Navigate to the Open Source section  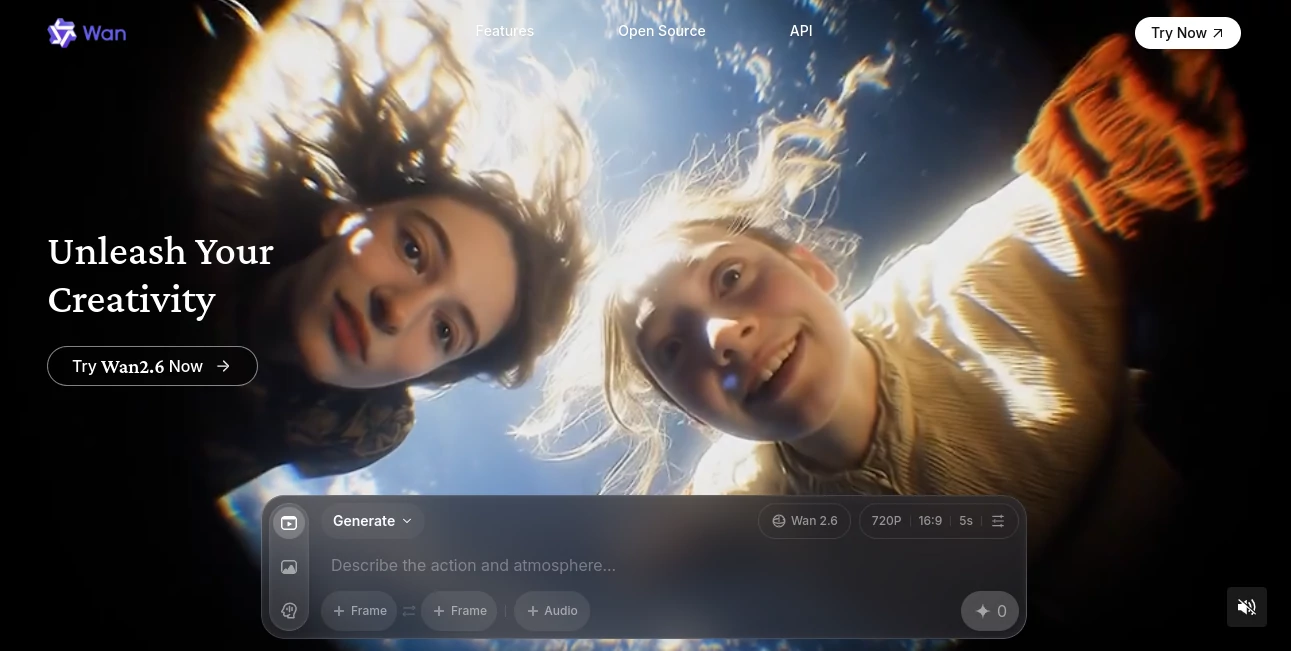pyautogui.click(x=661, y=30)
